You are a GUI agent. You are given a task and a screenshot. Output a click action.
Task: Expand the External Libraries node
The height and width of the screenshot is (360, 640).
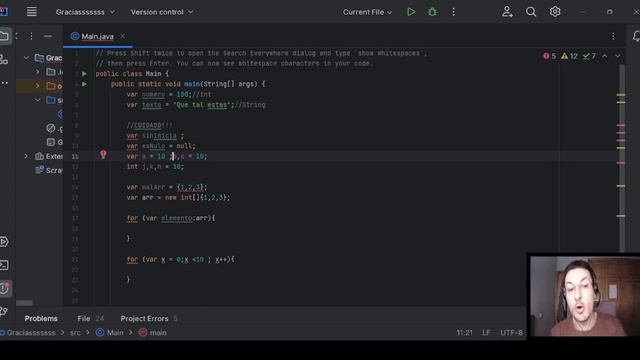tap(27, 156)
